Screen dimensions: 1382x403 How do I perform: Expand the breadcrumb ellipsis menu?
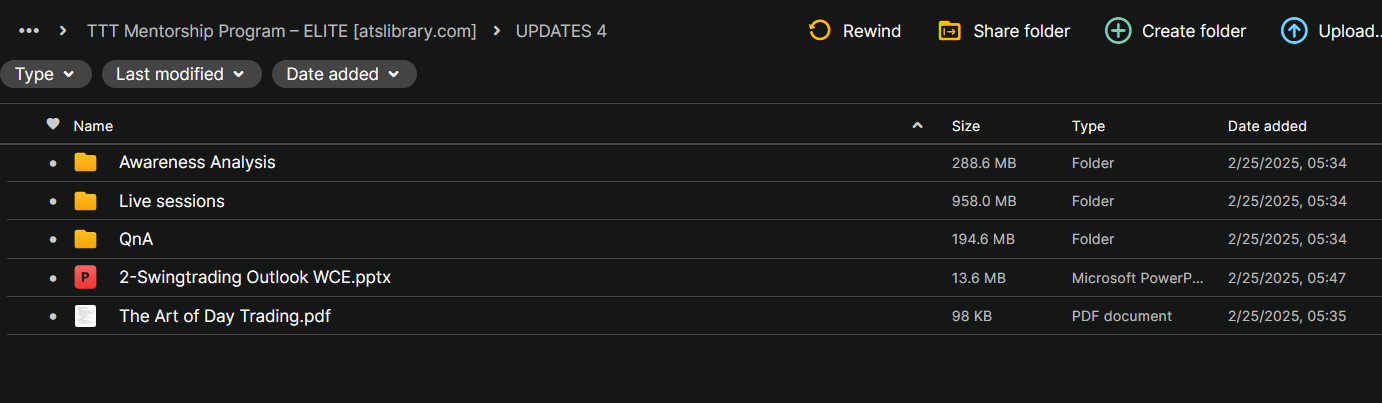(29, 31)
